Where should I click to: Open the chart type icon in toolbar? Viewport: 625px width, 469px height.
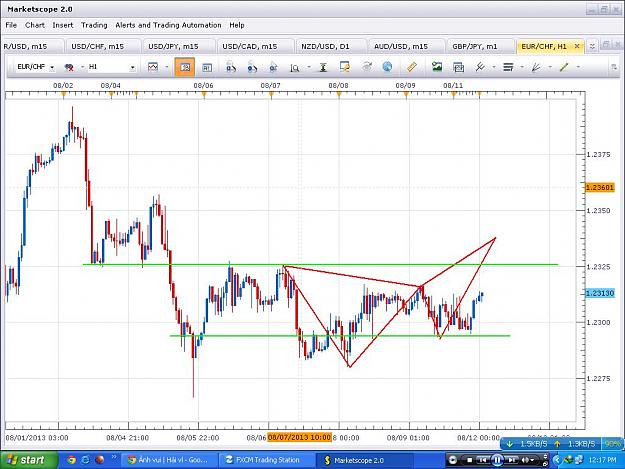point(153,67)
